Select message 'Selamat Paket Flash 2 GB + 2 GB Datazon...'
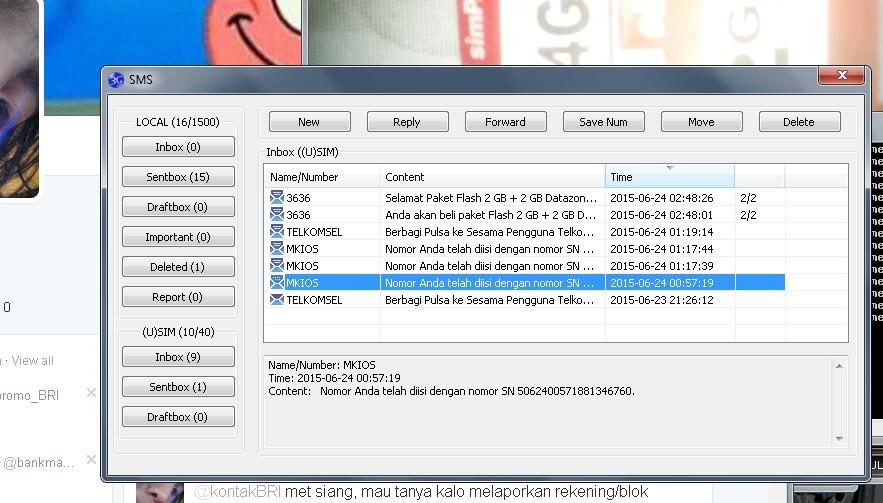883x503 pixels. click(x=490, y=198)
